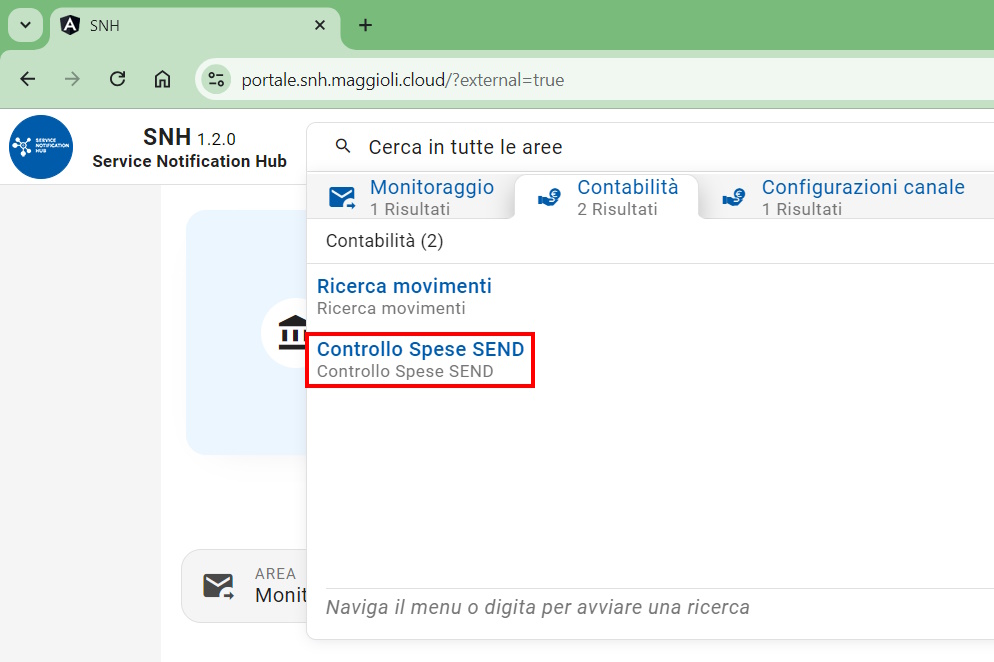Click the search magnifier icon
Image resolution: width=994 pixels, height=662 pixels.
(343, 146)
